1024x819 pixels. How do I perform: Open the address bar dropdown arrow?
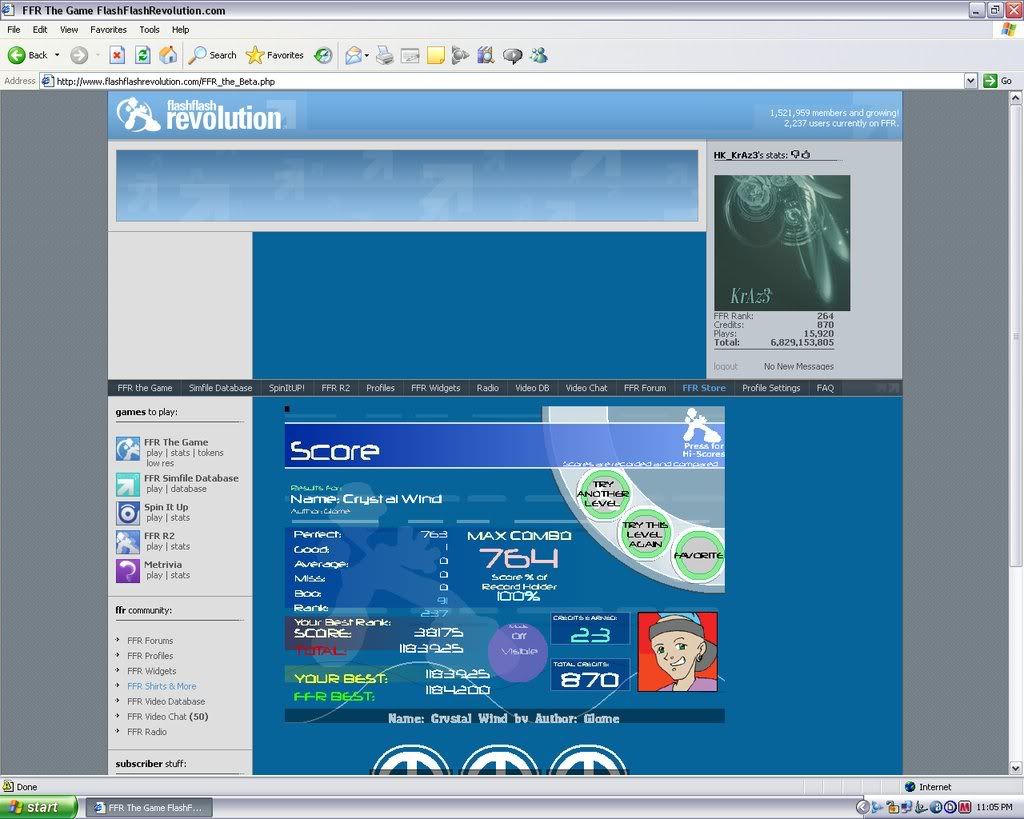(970, 81)
